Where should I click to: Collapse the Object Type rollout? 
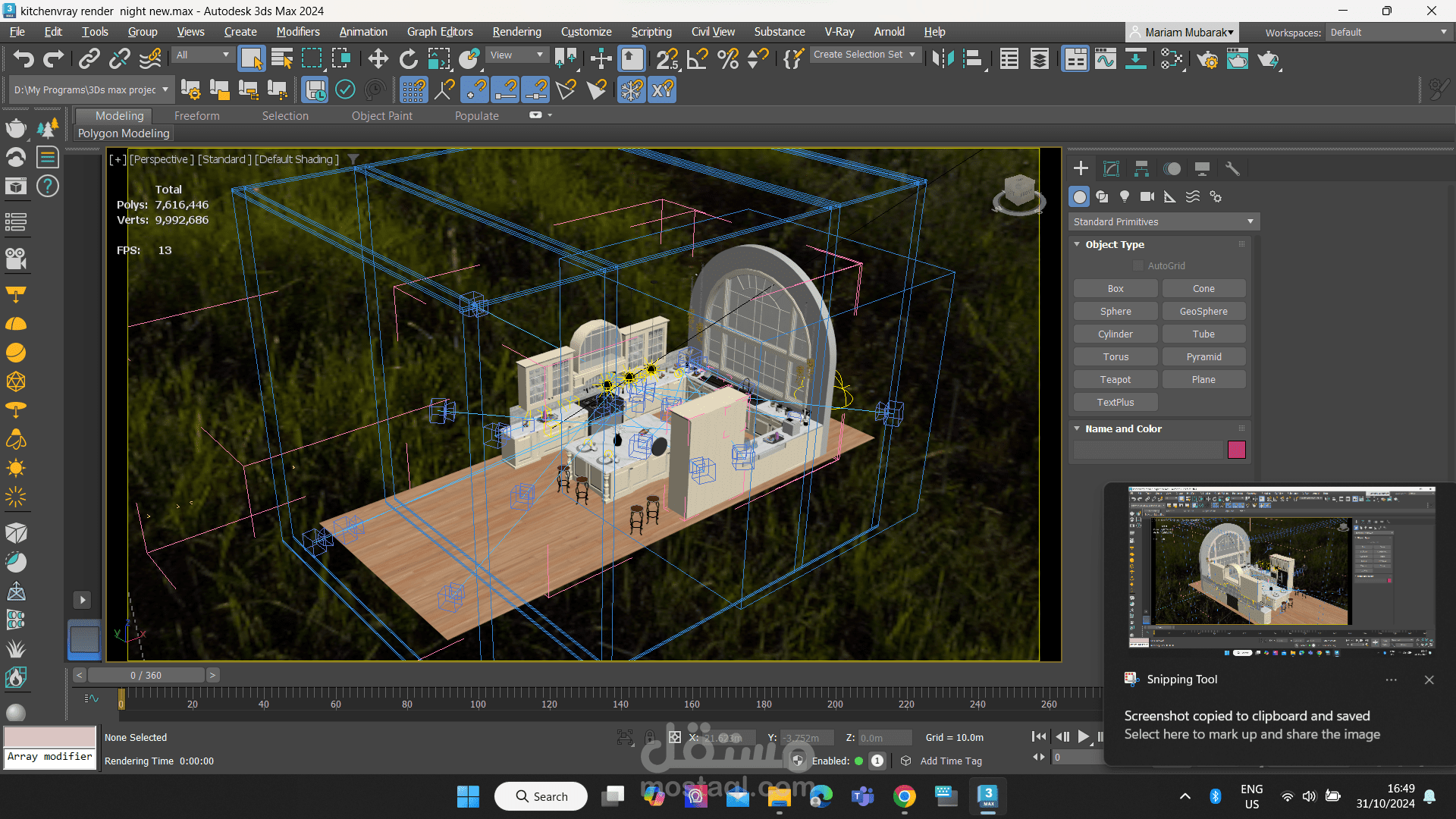pos(1077,244)
